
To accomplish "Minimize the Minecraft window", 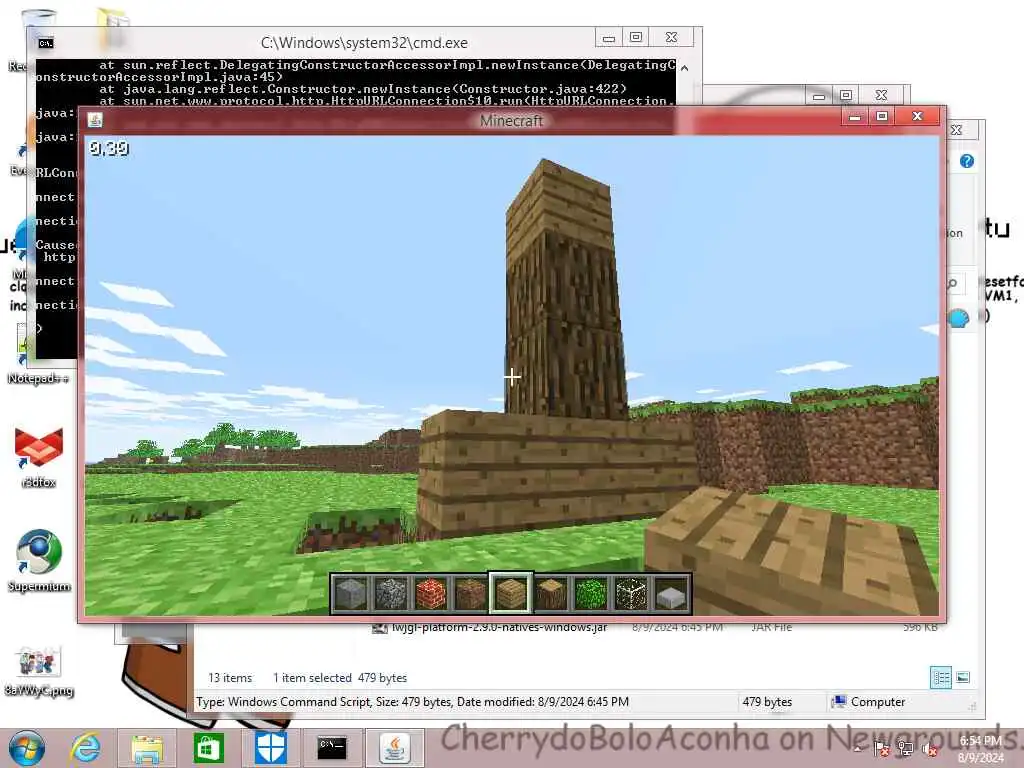I will [854, 117].
